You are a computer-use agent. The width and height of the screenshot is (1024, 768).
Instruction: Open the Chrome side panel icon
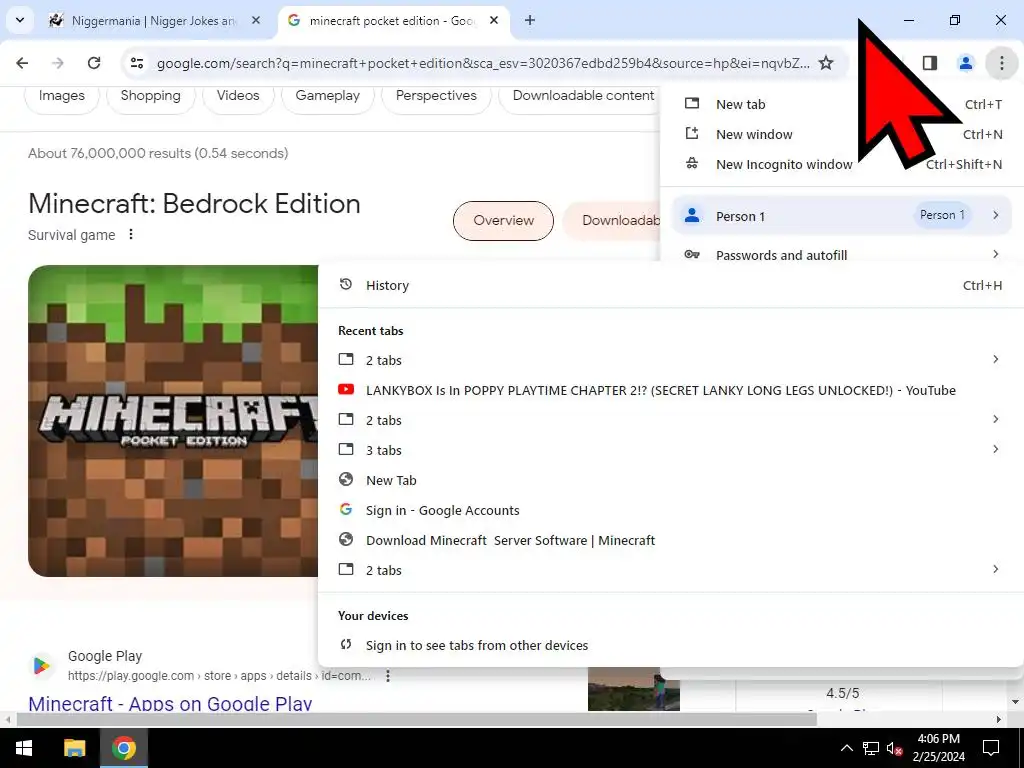929,63
